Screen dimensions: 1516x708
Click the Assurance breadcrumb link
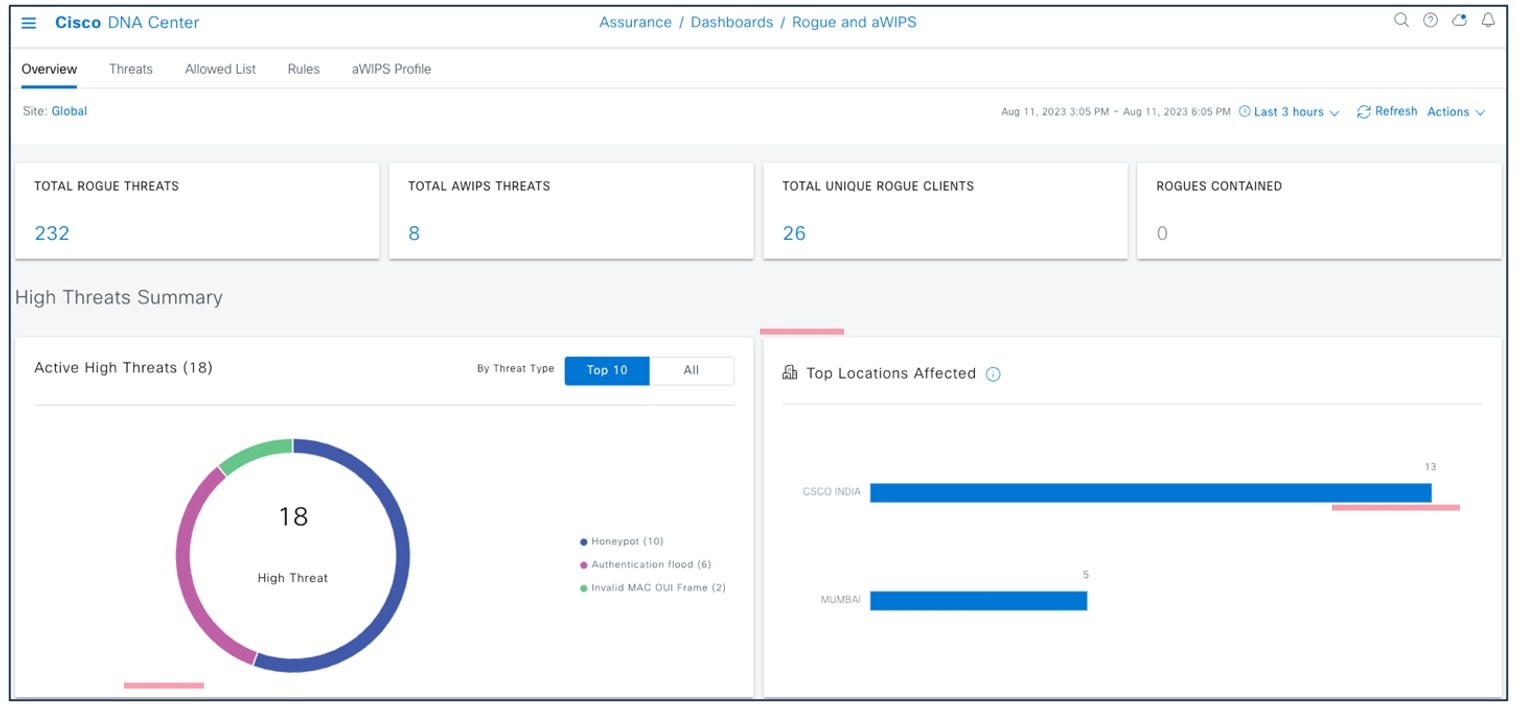click(x=635, y=22)
